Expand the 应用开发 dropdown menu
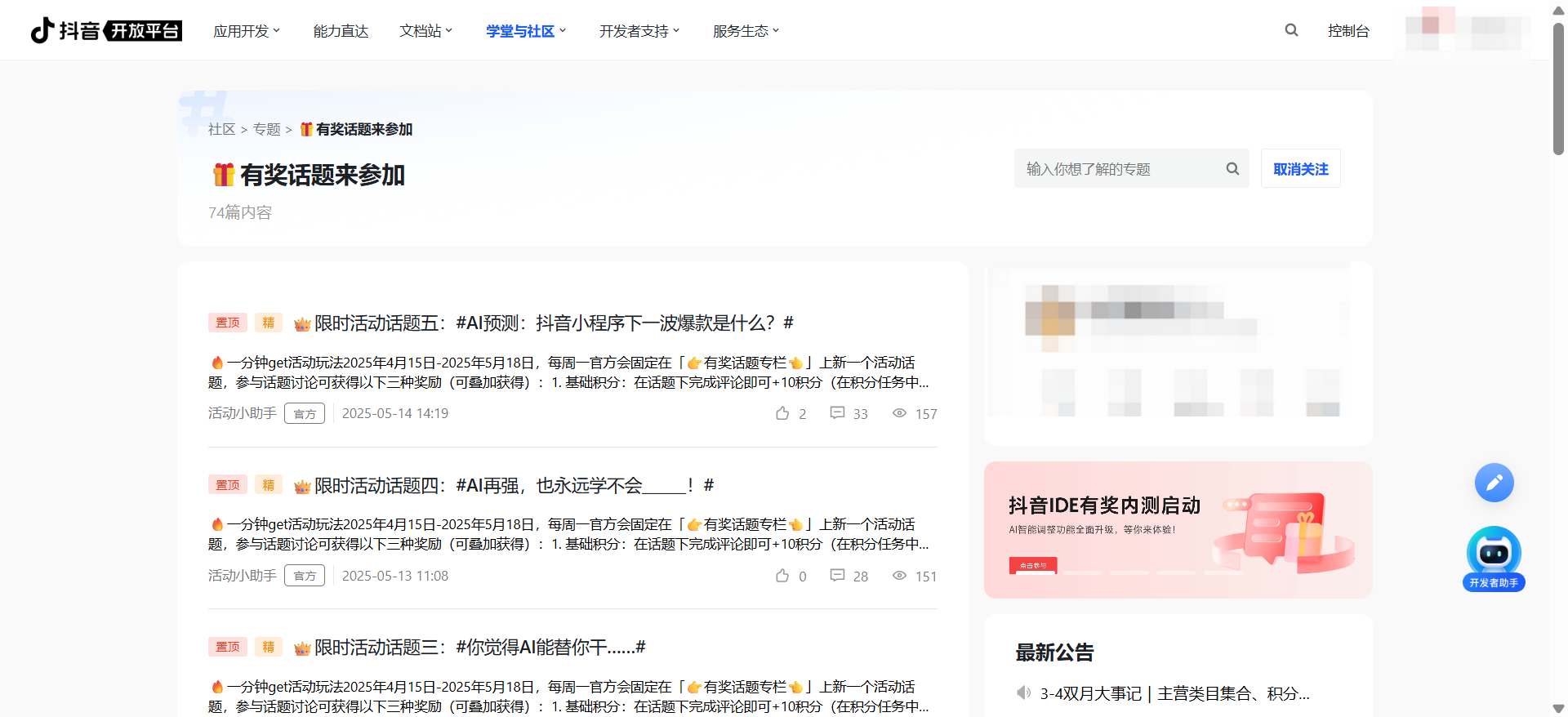This screenshot has width=1568, height=717. (246, 31)
